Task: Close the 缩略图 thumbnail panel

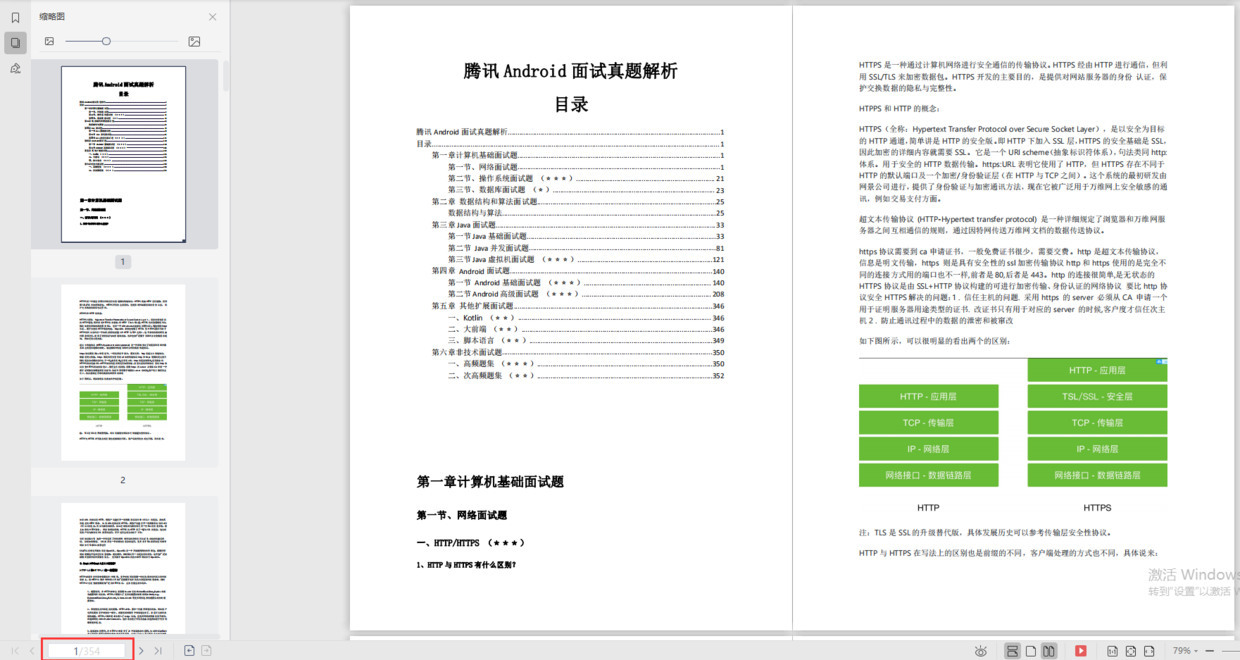Action: pos(212,17)
